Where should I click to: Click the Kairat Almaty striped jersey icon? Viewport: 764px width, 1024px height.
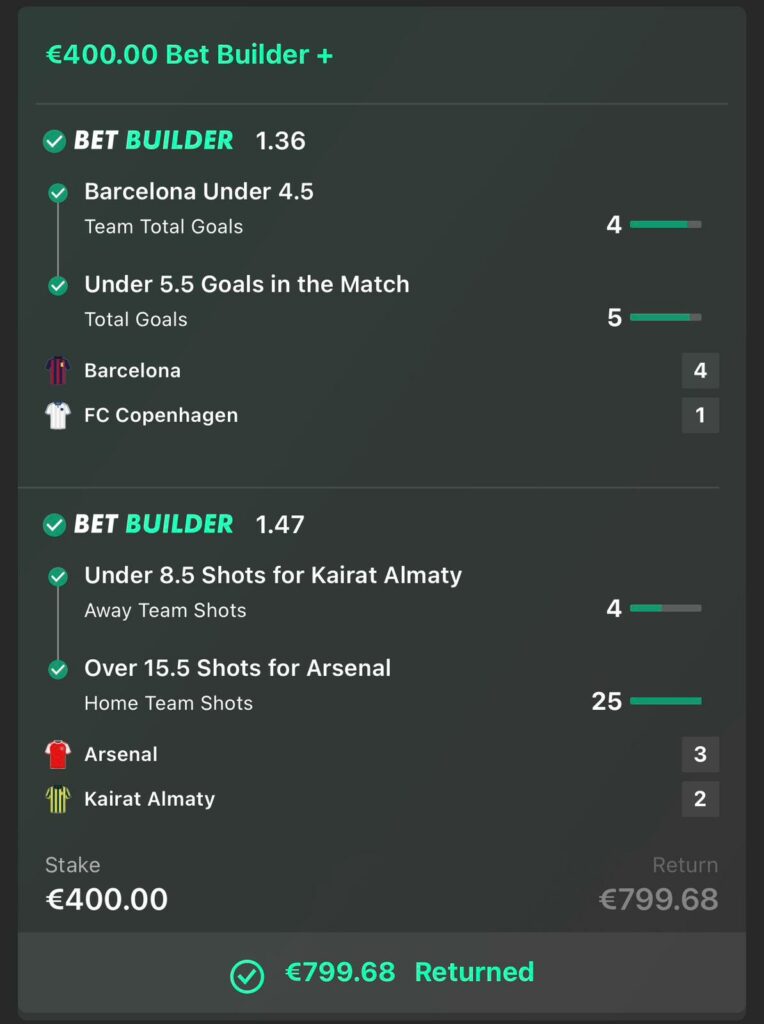(58, 800)
